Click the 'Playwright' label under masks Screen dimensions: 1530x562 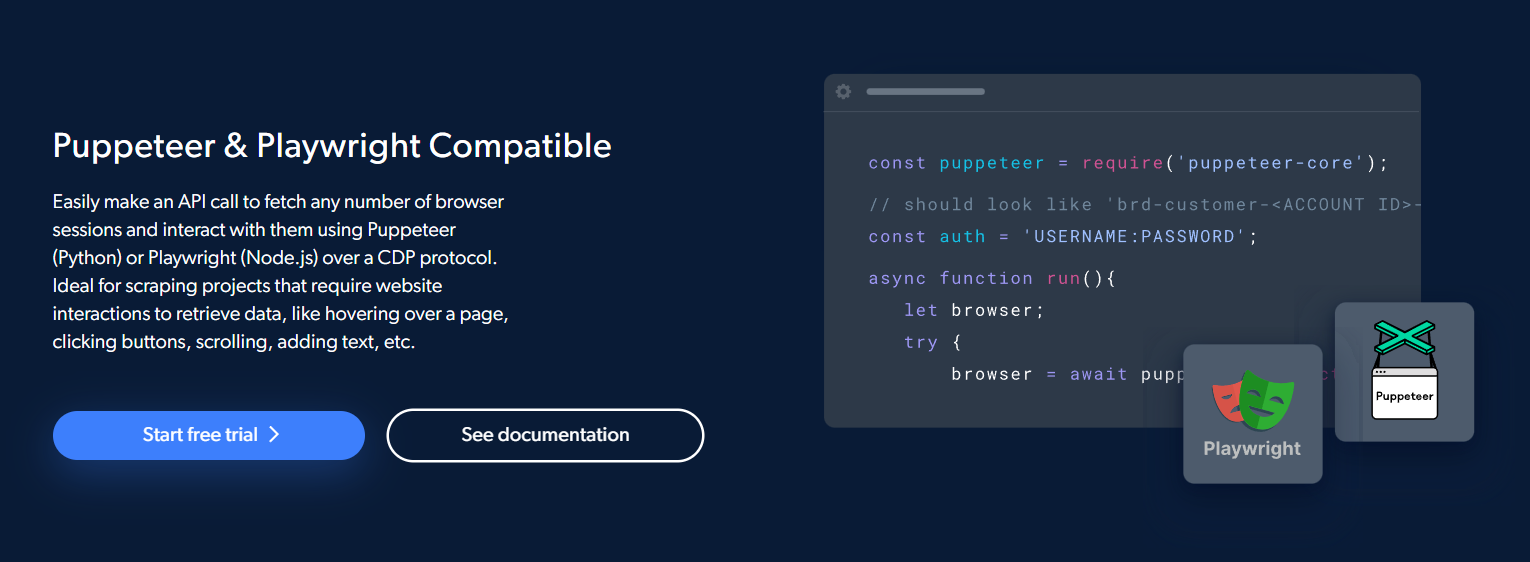coord(1252,449)
